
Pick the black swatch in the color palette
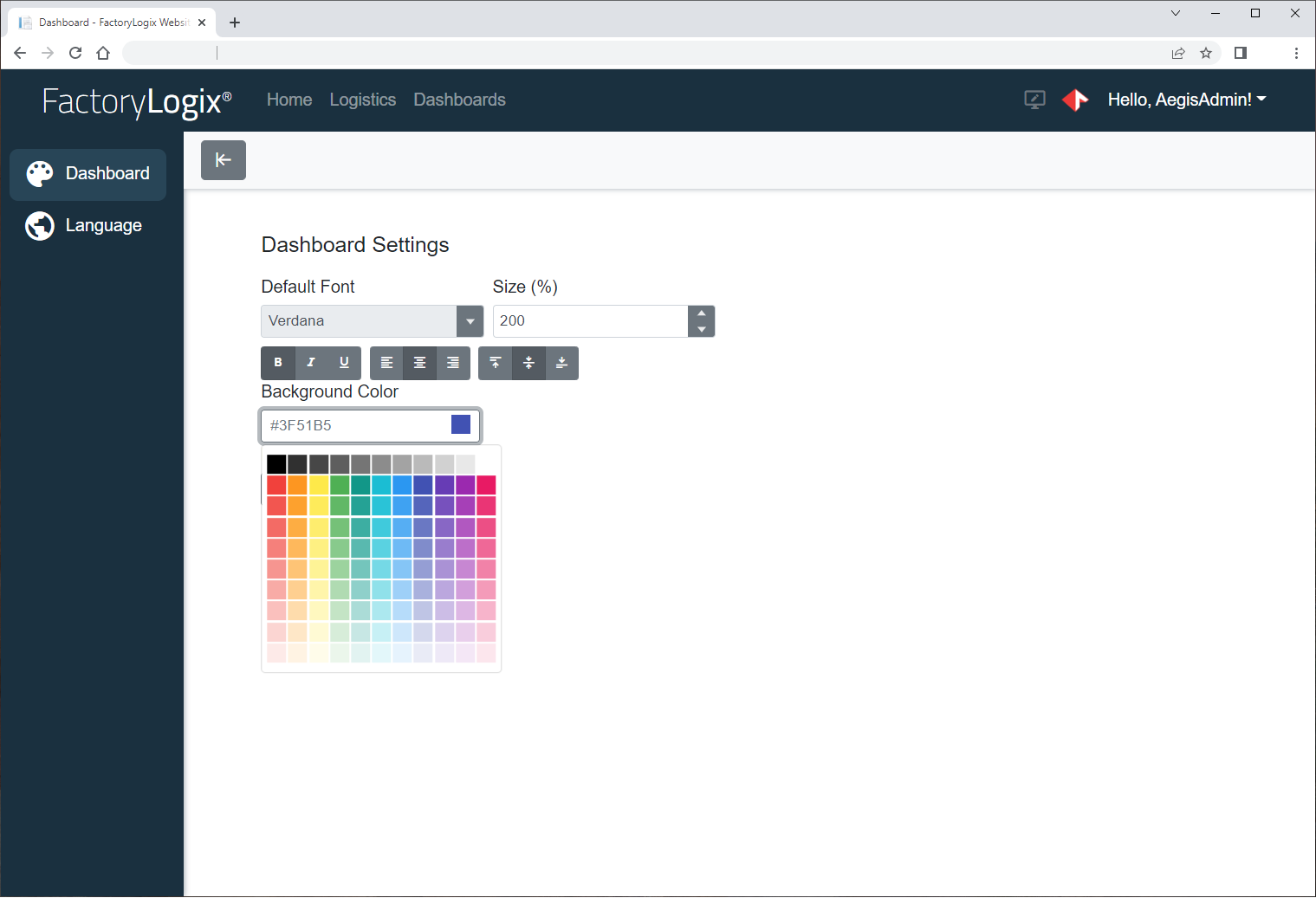[276, 463]
